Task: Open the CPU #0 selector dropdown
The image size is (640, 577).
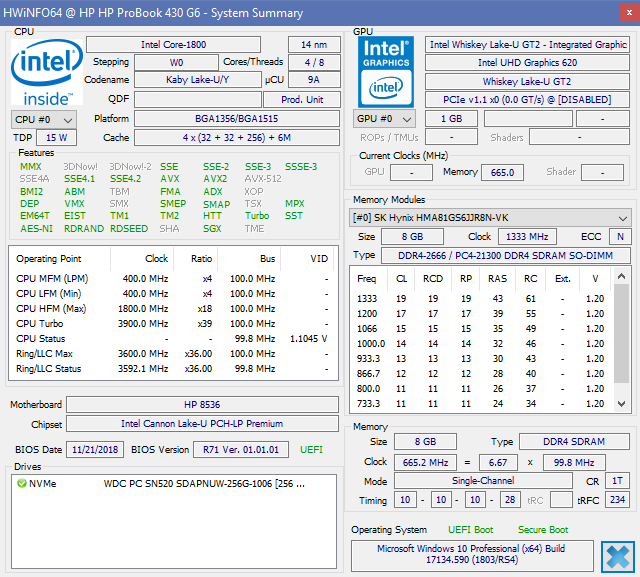Action: click(44, 120)
